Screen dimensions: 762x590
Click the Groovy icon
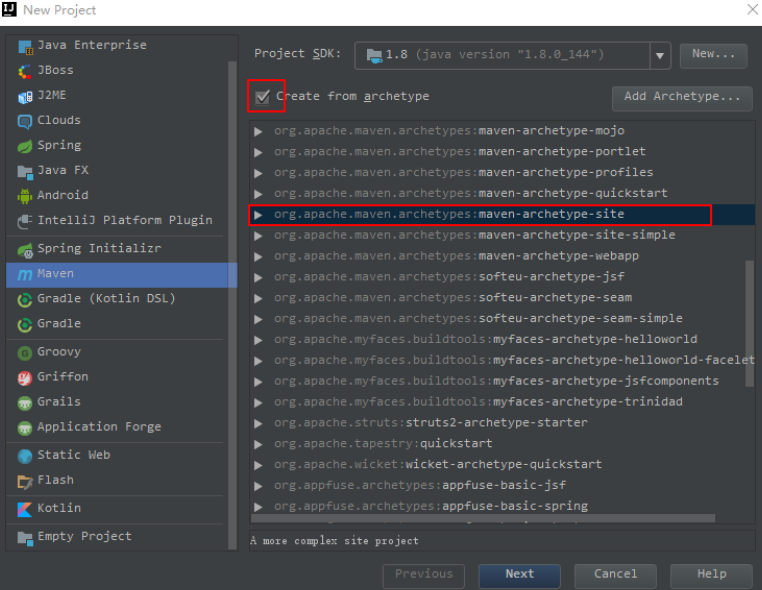point(25,352)
